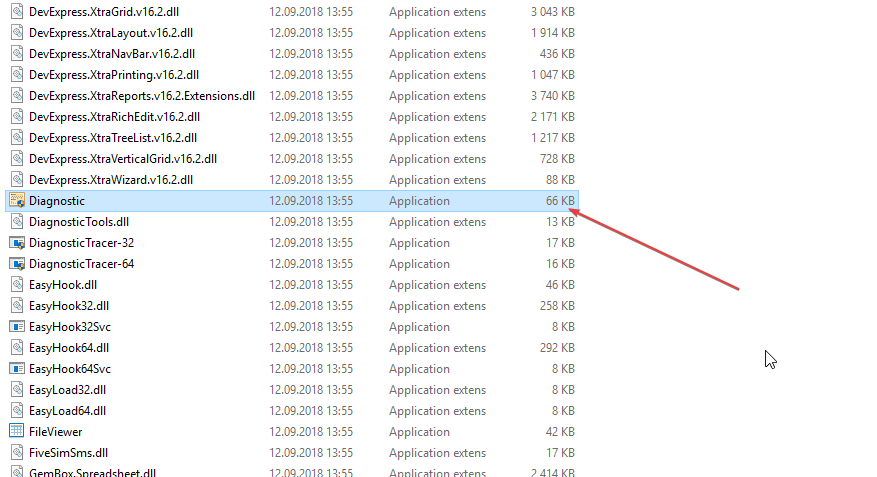Select the EasyHook64.dll file name

(x=69, y=348)
